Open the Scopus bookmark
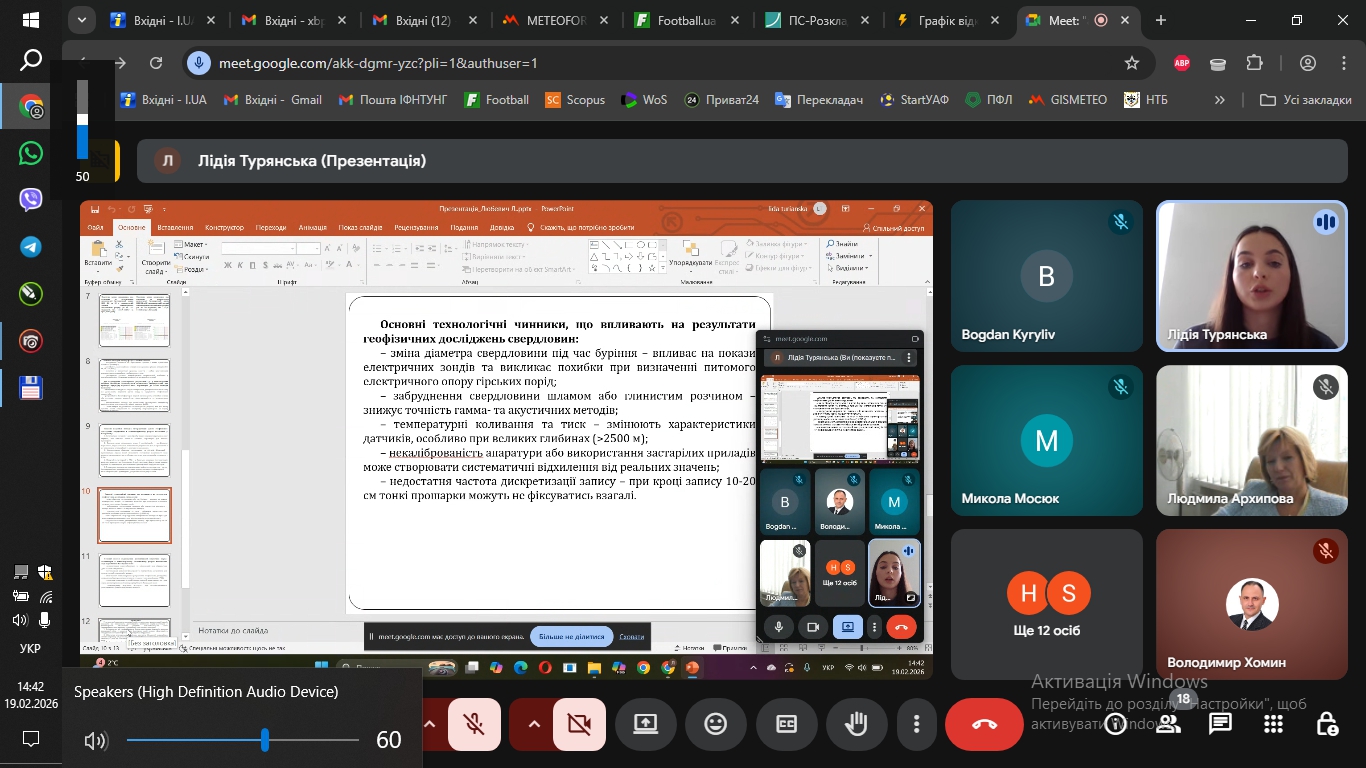This screenshot has width=1366, height=768. click(x=575, y=100)
